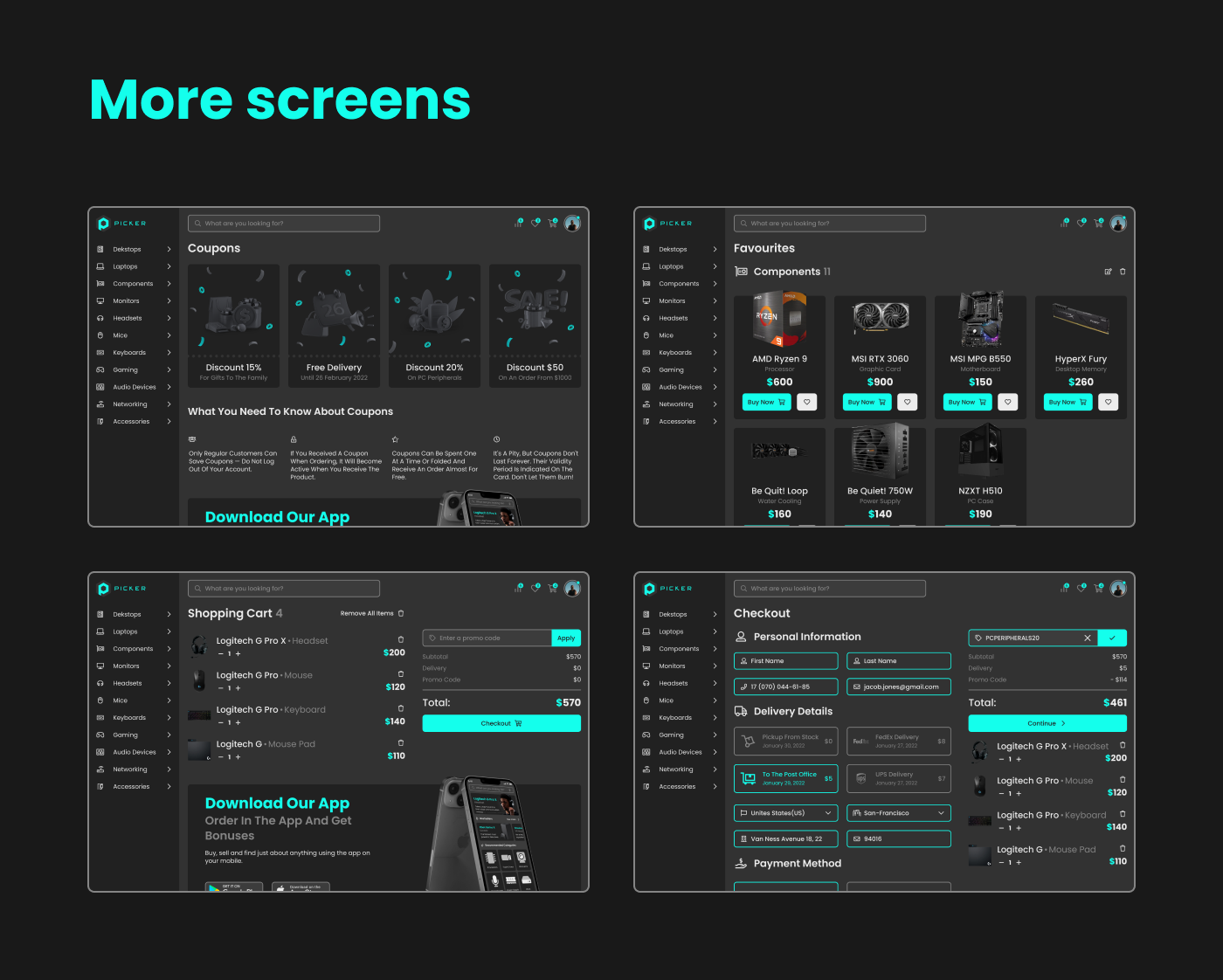The image size is (1223, 980).
Task: Delete Logitech G Mouse Pad in Shopping Cart
Action: click(x=401, y=743)
